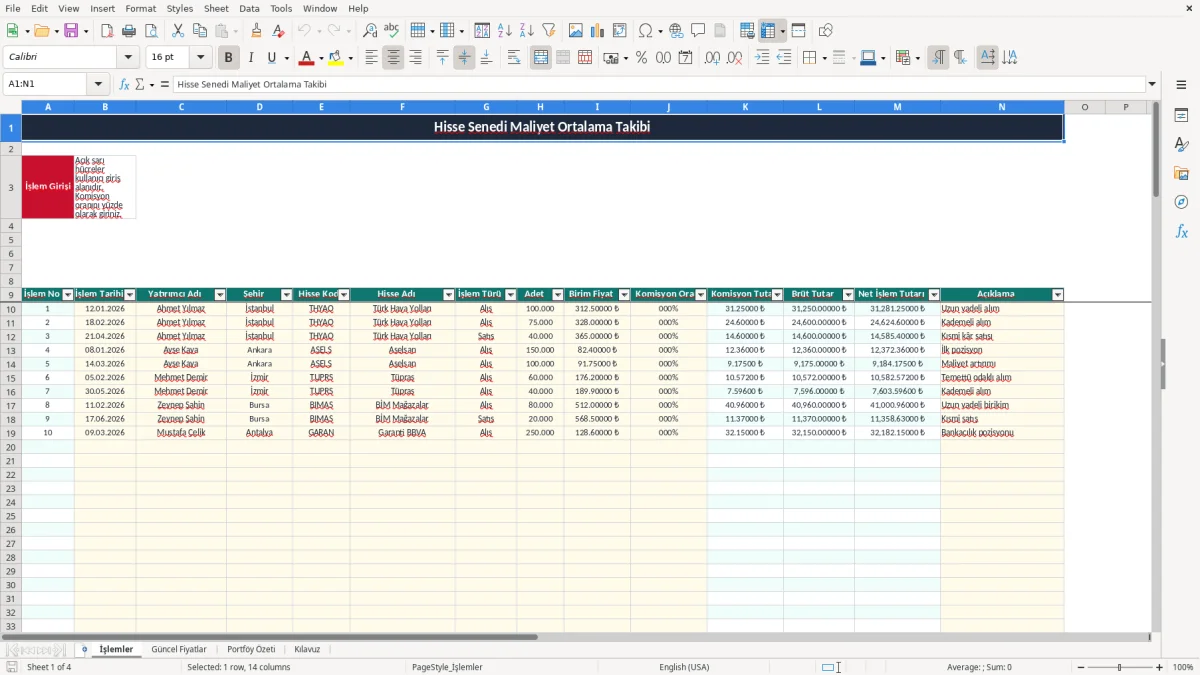
Task: Open Print Preview
Action: click(150, 31)
